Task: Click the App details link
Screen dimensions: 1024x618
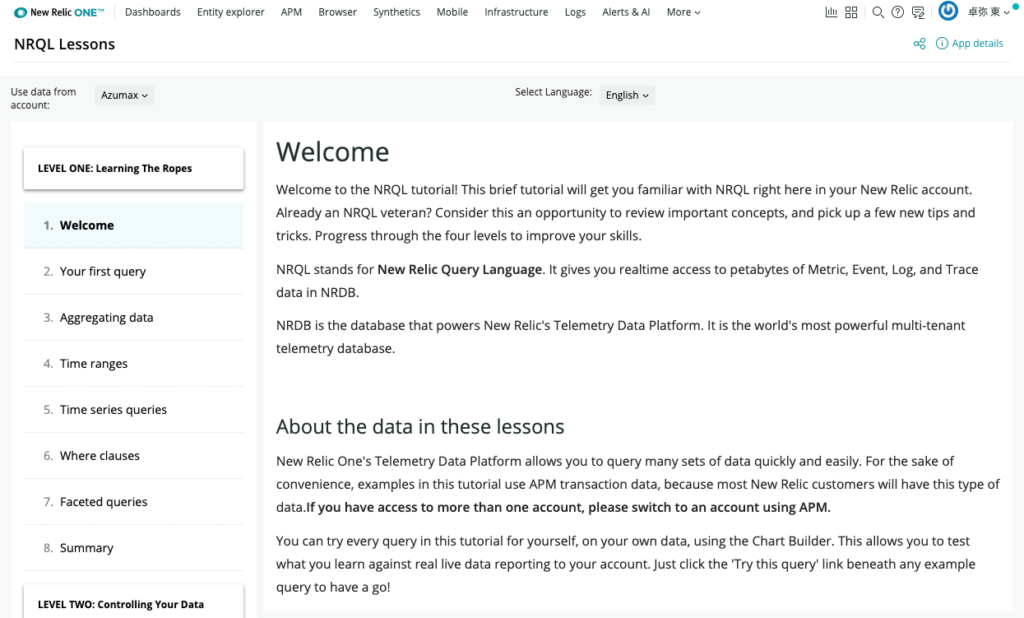Action: pos(970,44)
